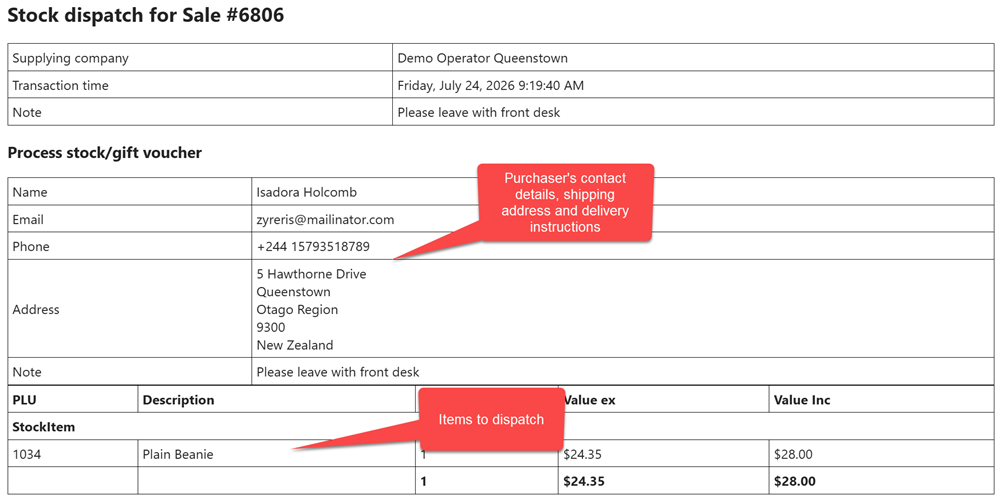
Task: Click the phone number +244 15793518789
Action: tap(313, 247)
